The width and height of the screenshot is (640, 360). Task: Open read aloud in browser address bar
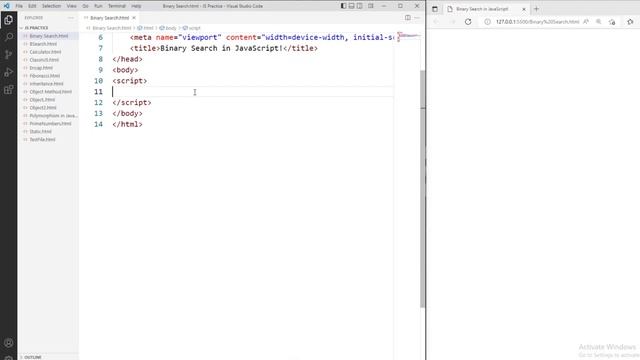pyautogui.click(x=586, y=22)
